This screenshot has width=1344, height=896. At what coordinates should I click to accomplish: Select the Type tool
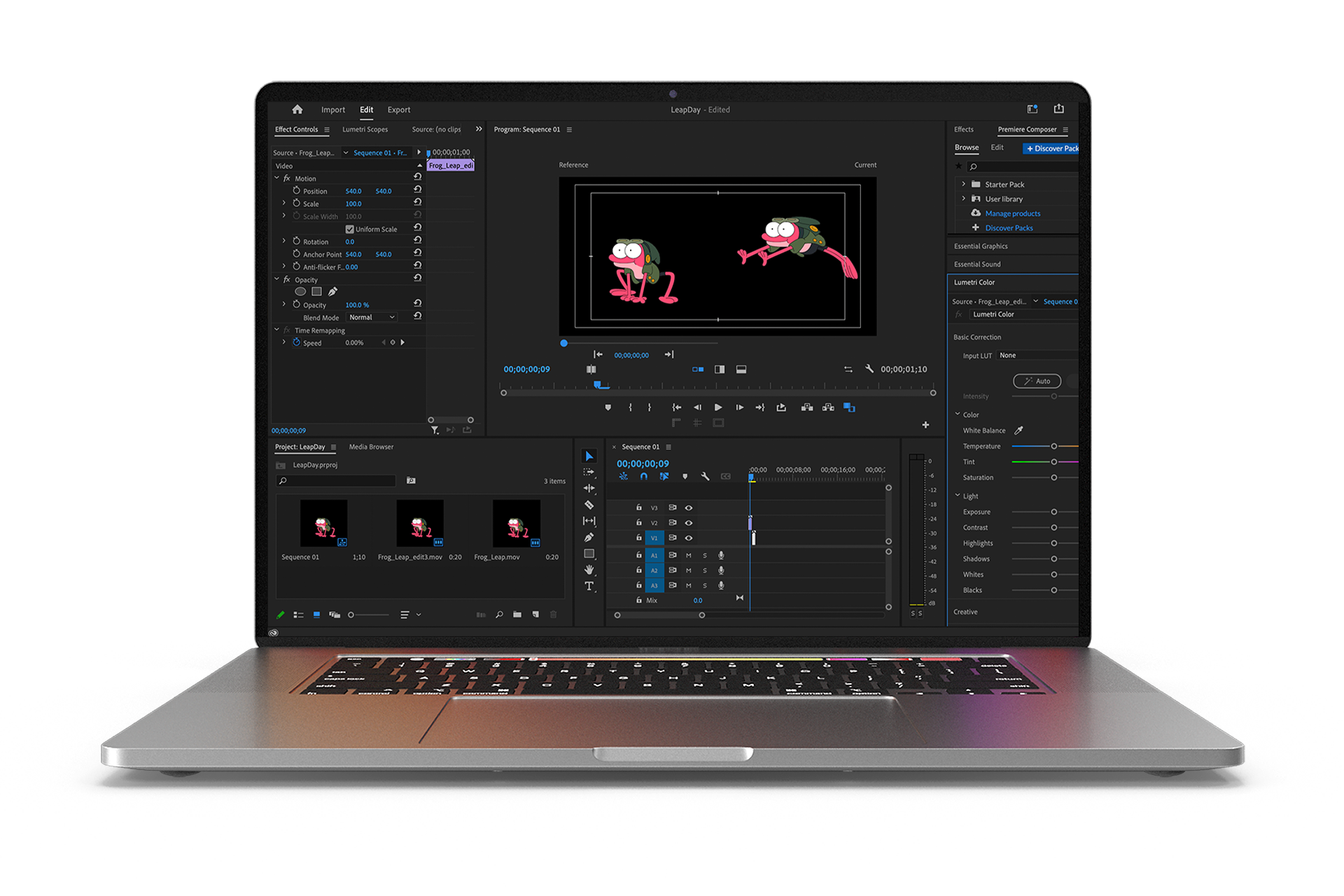click(589, 586)
